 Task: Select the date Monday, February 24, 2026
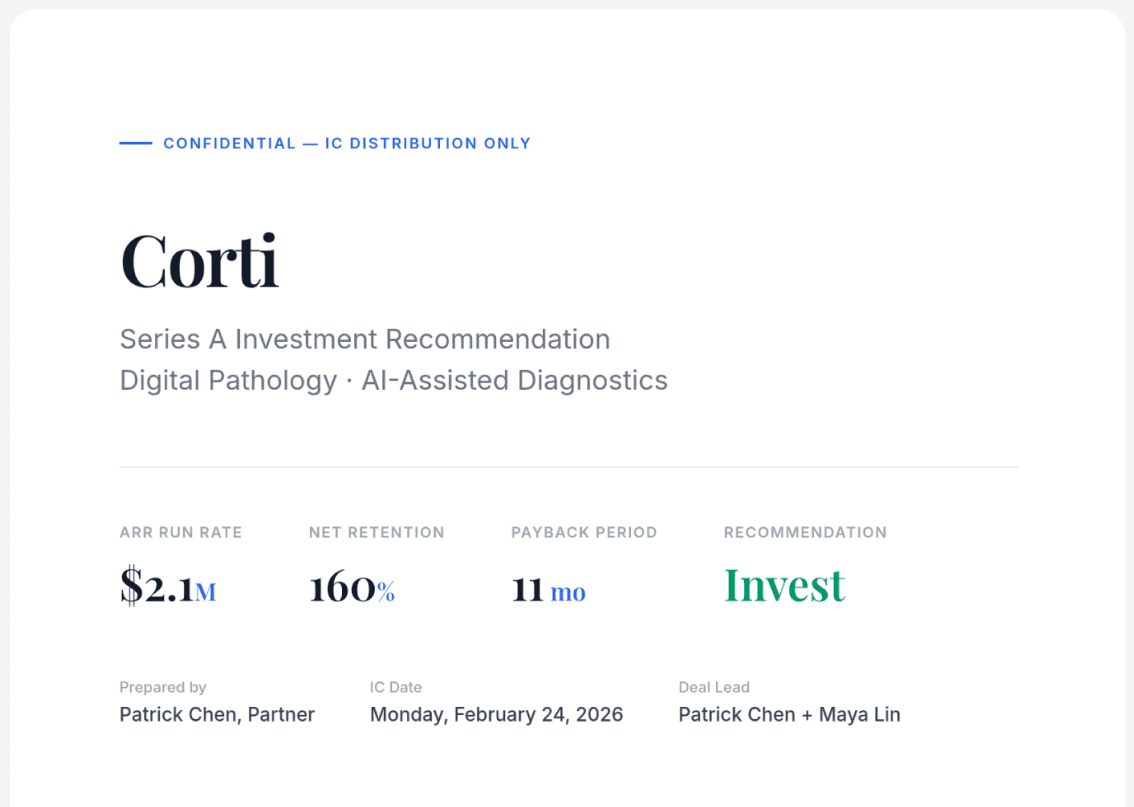[x=496, y=714]
